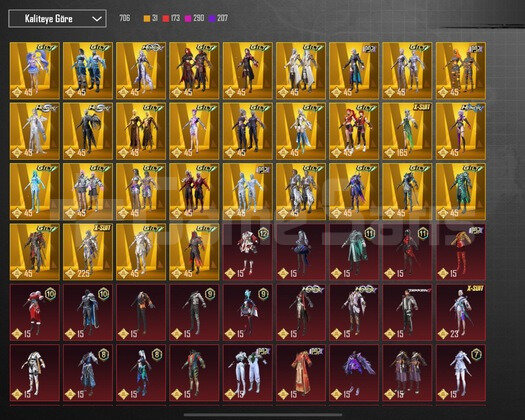Select the red level 10 outfit

click(x=34, y=312)
